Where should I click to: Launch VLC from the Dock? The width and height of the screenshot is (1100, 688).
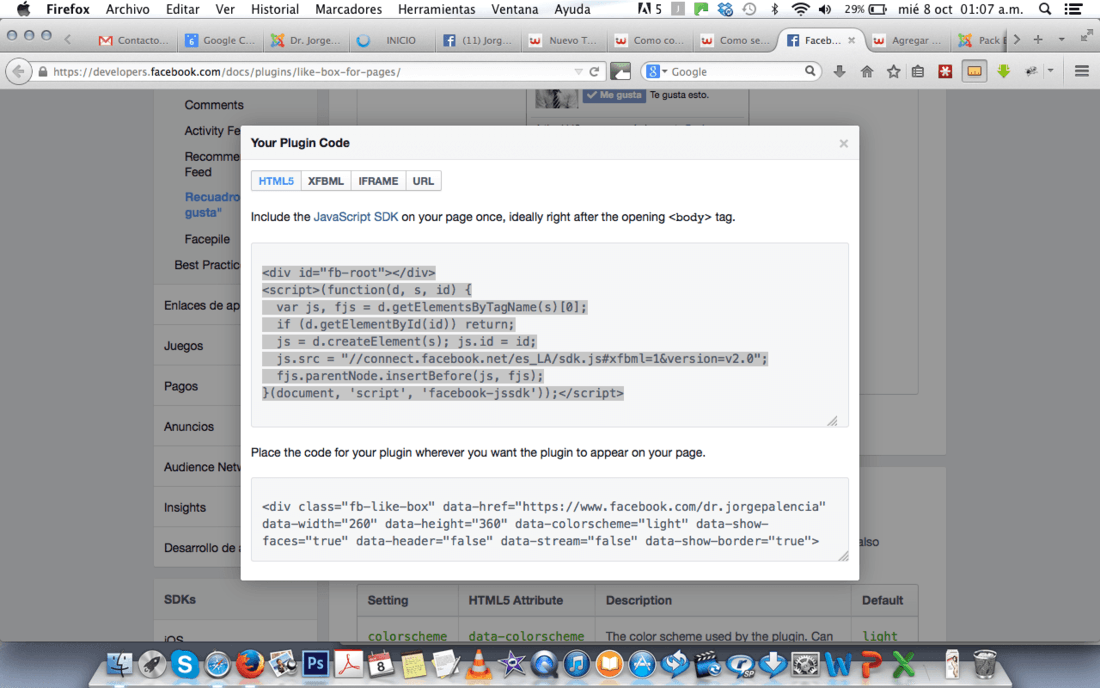click(x=478, y=663)
